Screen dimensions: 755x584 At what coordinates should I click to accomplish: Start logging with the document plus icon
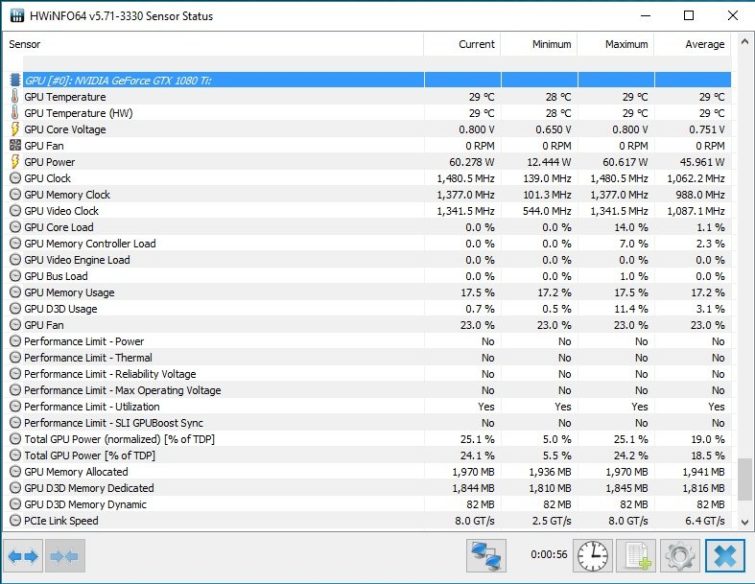coord(637,556)
